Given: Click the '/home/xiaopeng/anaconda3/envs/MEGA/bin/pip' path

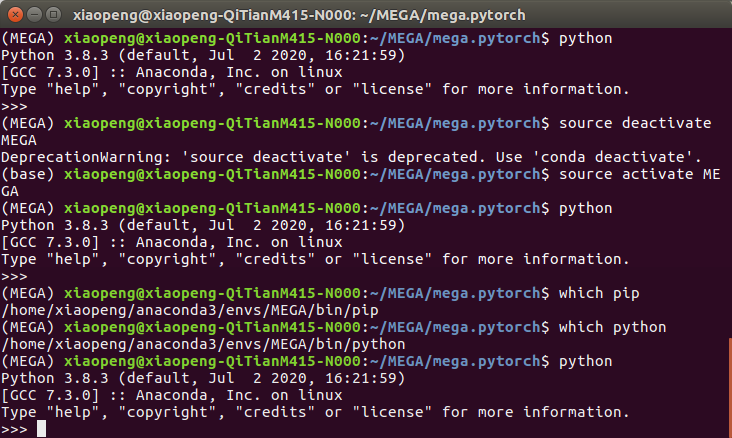Looking at the screenshot, I should coord(190,311).
